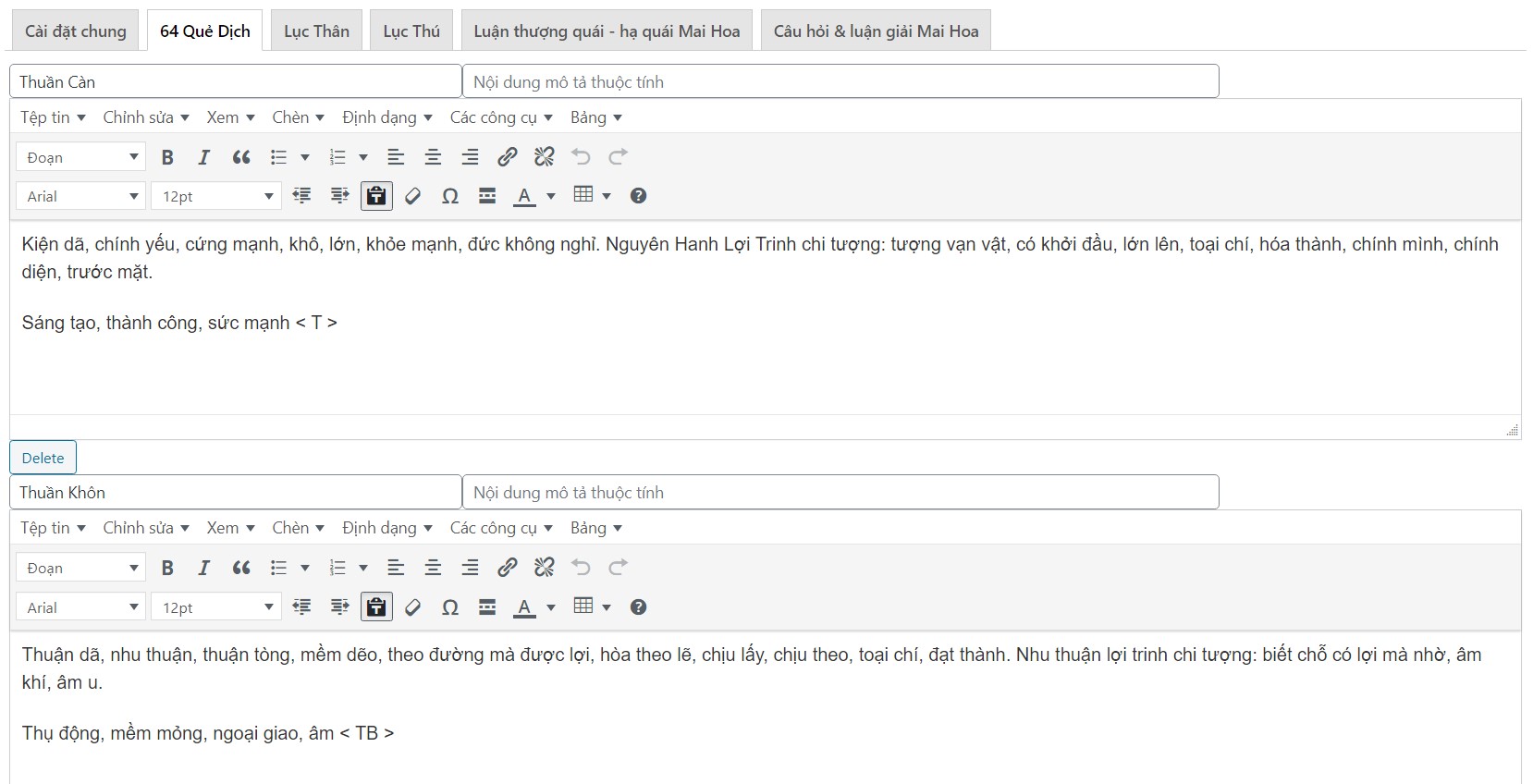Insert blockquote in Thuần Khôn editor
1533x784 pixels.
click(x=241, y=568)
